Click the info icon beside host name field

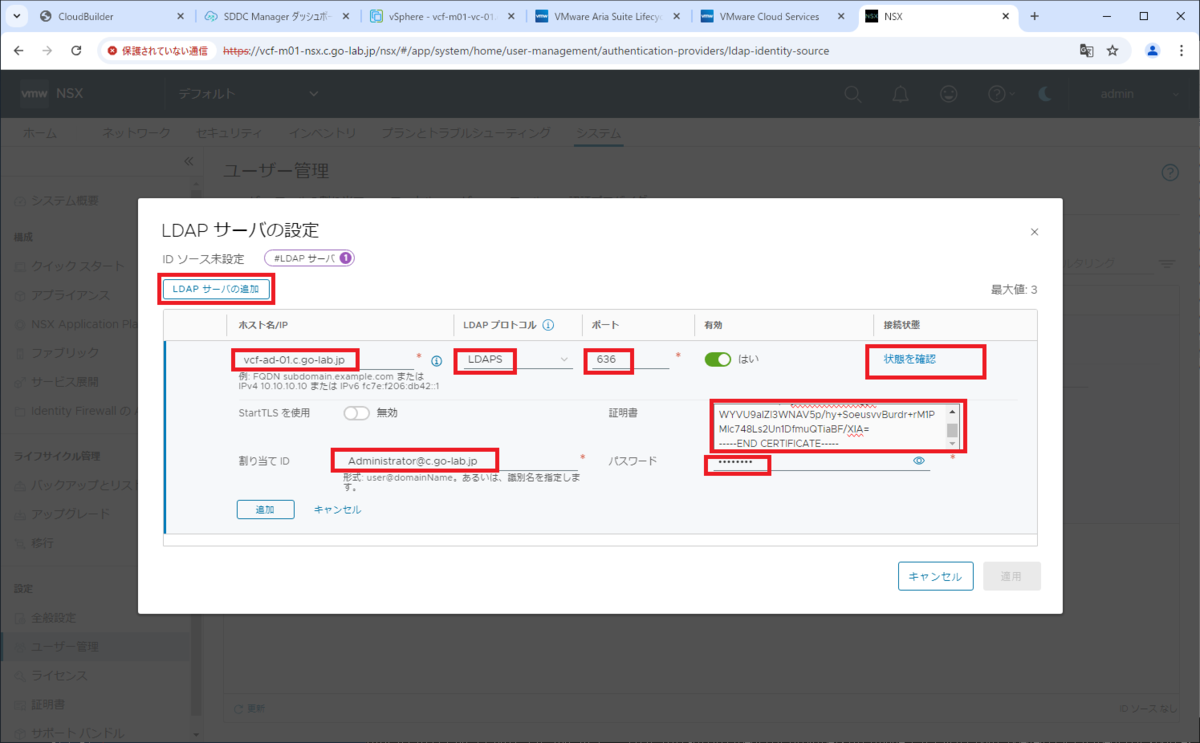pyautogui.click(x=436, y=361)
